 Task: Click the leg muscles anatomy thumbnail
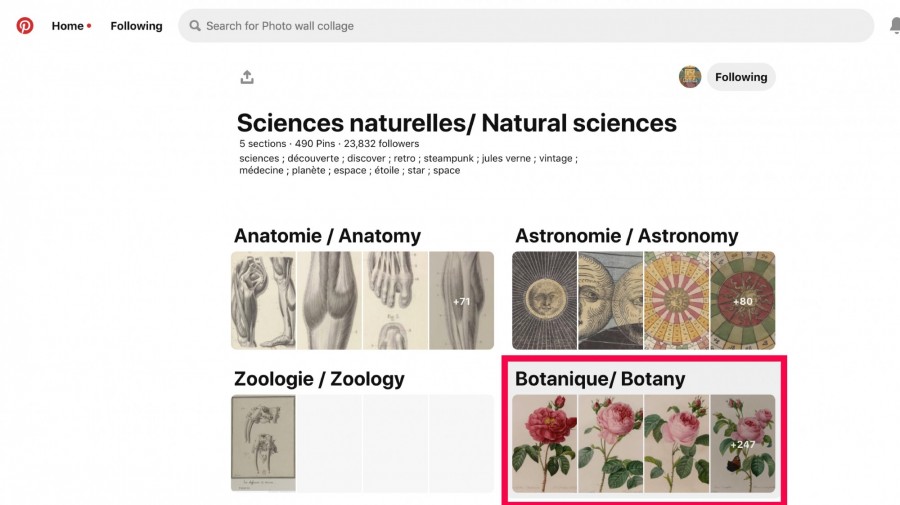coord(263,301)
